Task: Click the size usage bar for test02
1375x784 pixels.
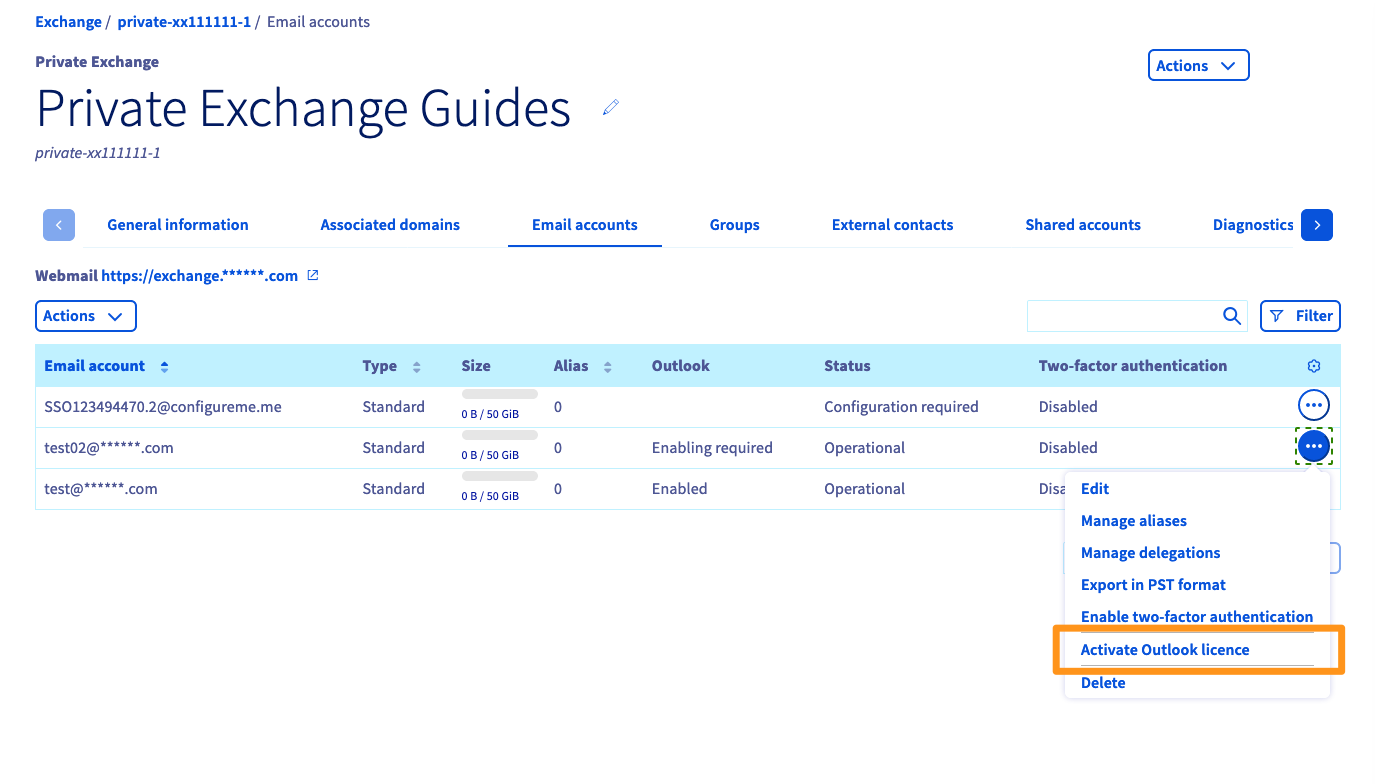Action: click(x=499, y=435)
